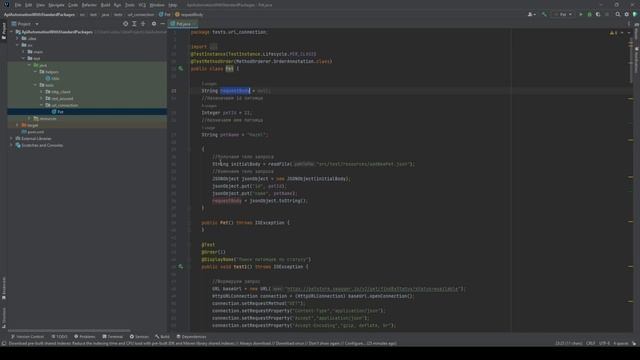This screenshot has height=360, width=640.
Task: Expand the resources folder
Action: tap(29, 118)
